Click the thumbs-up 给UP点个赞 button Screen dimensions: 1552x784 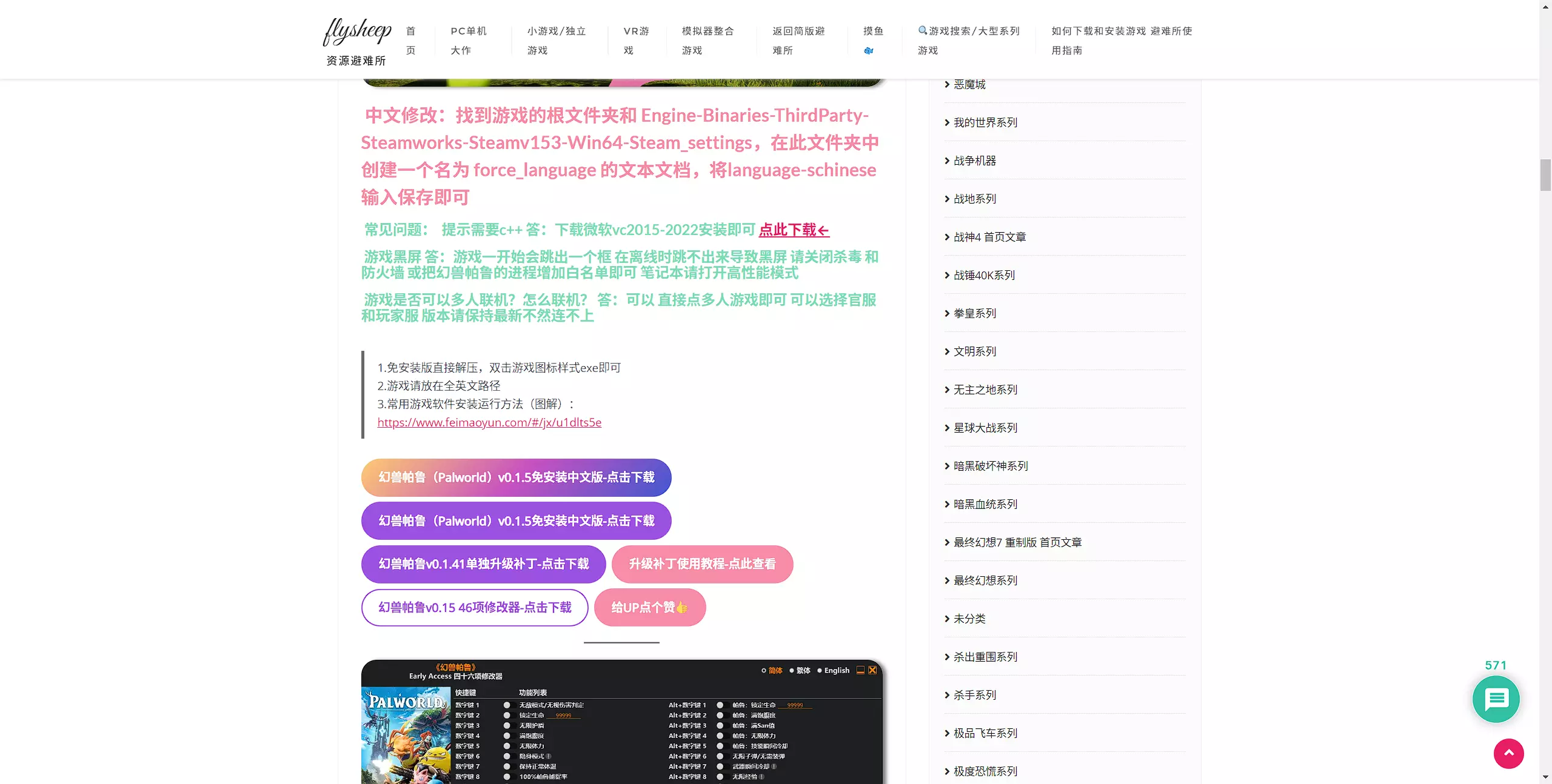[649, 607]
